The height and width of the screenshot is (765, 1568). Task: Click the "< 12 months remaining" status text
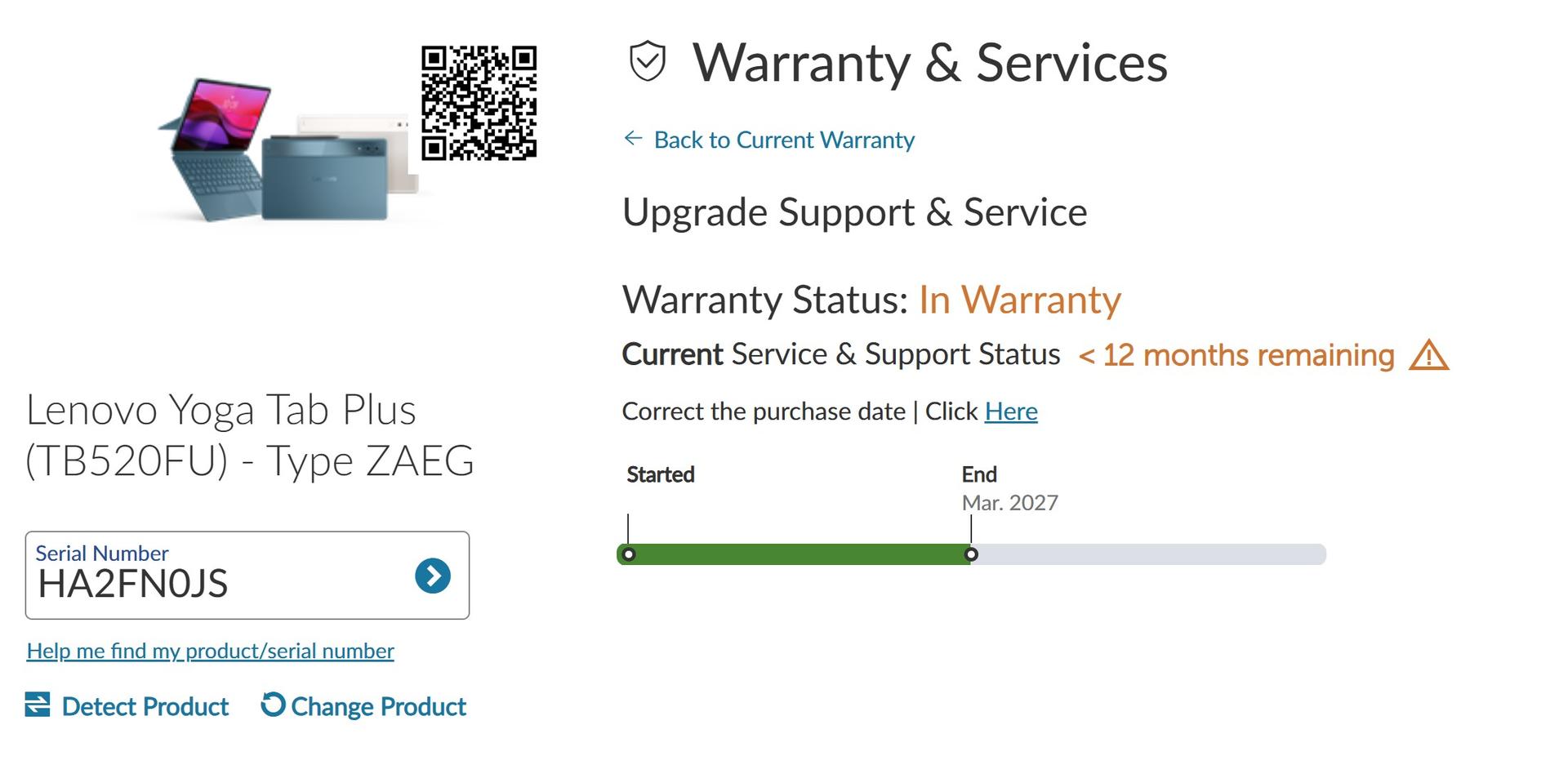1236,355
